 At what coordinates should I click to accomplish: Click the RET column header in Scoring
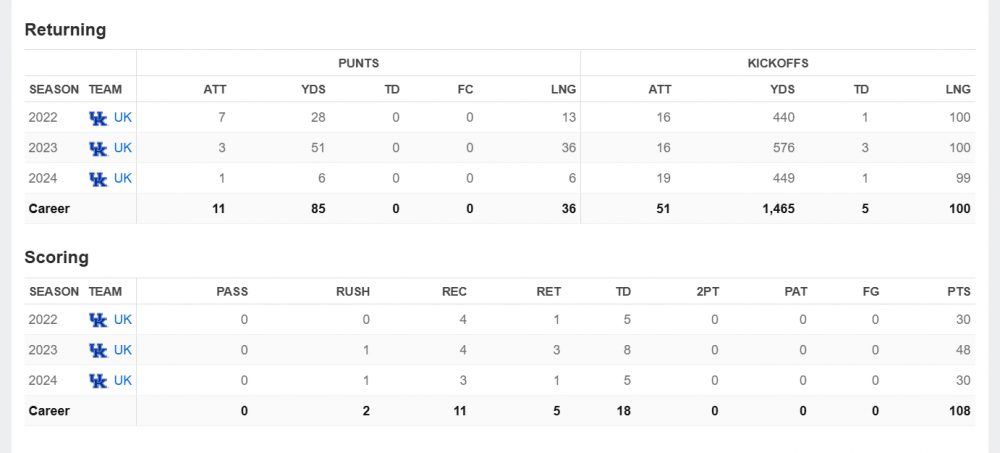tap(548, 292)
